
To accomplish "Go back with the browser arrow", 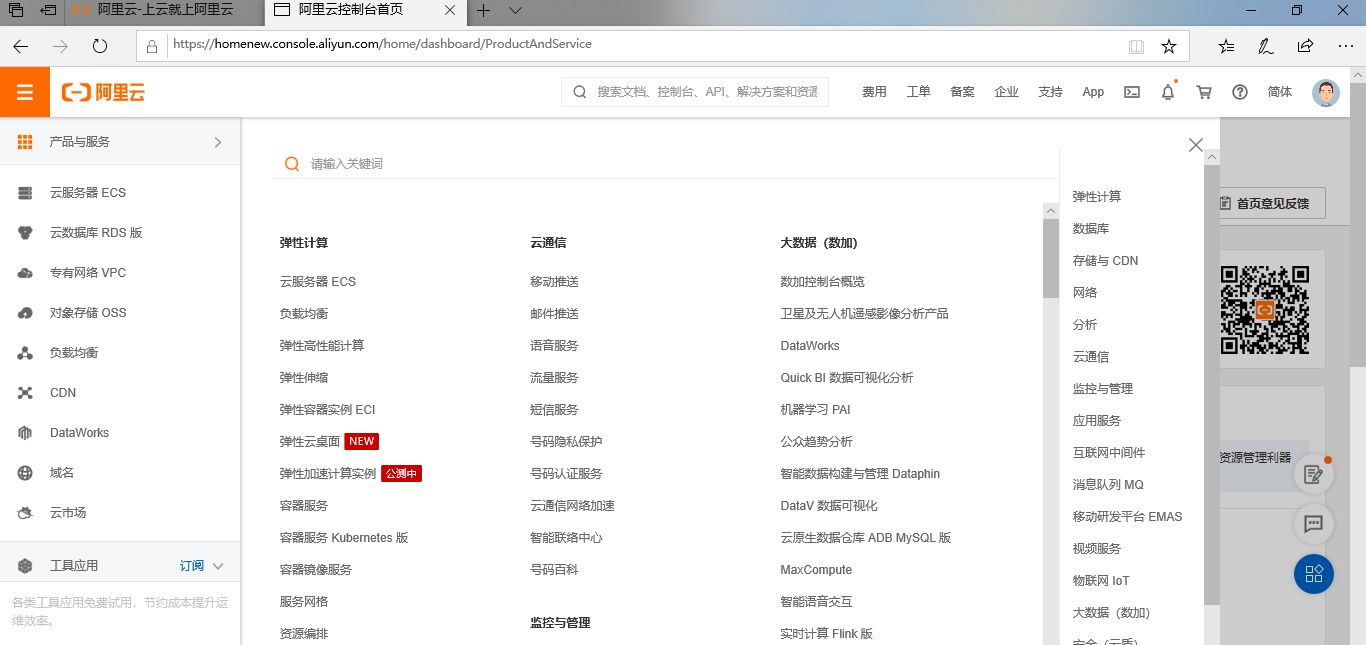I will coord(20,46).
